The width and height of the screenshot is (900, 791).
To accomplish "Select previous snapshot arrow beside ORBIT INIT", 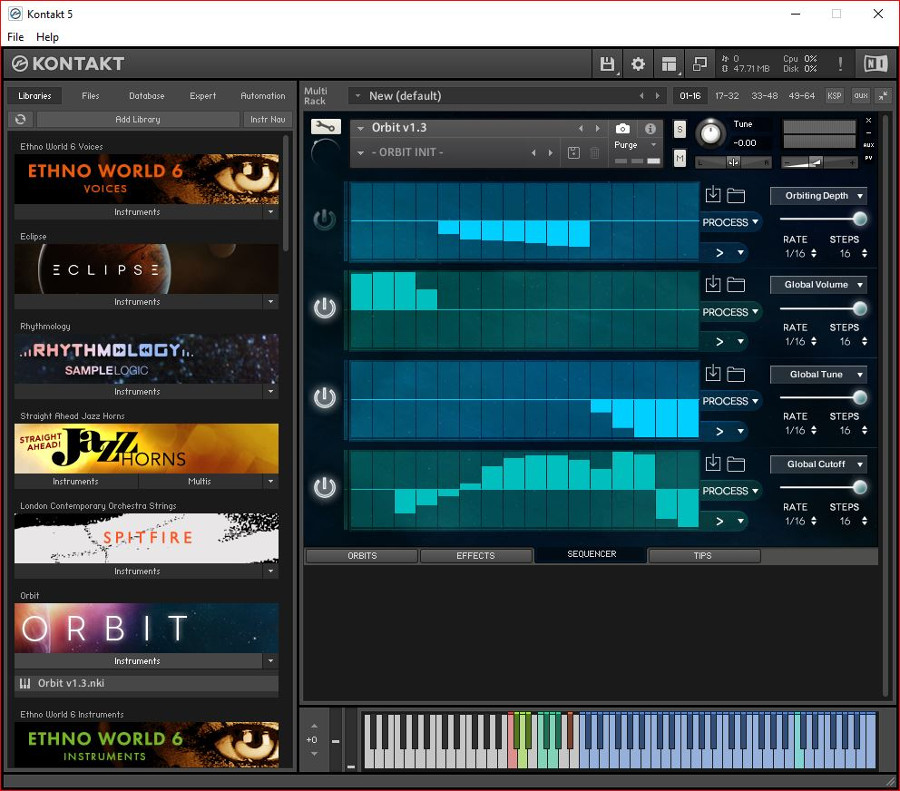I will click(534, 153).
